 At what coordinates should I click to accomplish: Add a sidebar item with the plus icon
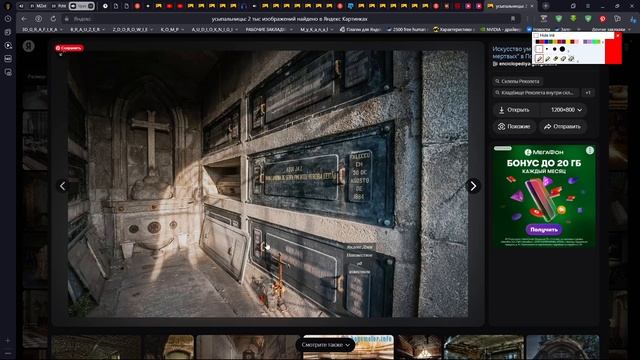click(8, 340)
